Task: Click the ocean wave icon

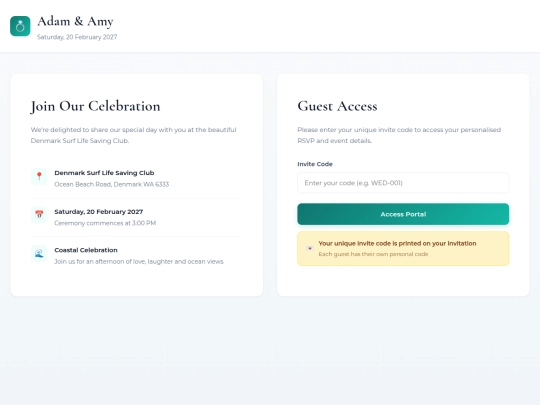Action: (x=39, y=253)
